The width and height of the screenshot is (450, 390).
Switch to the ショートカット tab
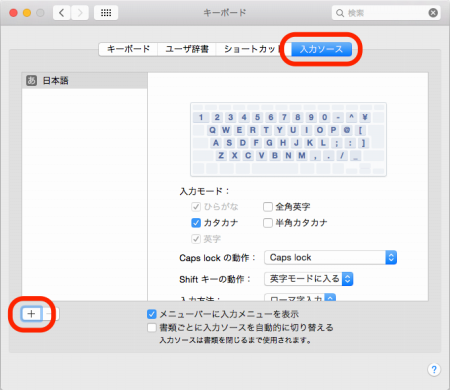(x=253, y=49)
